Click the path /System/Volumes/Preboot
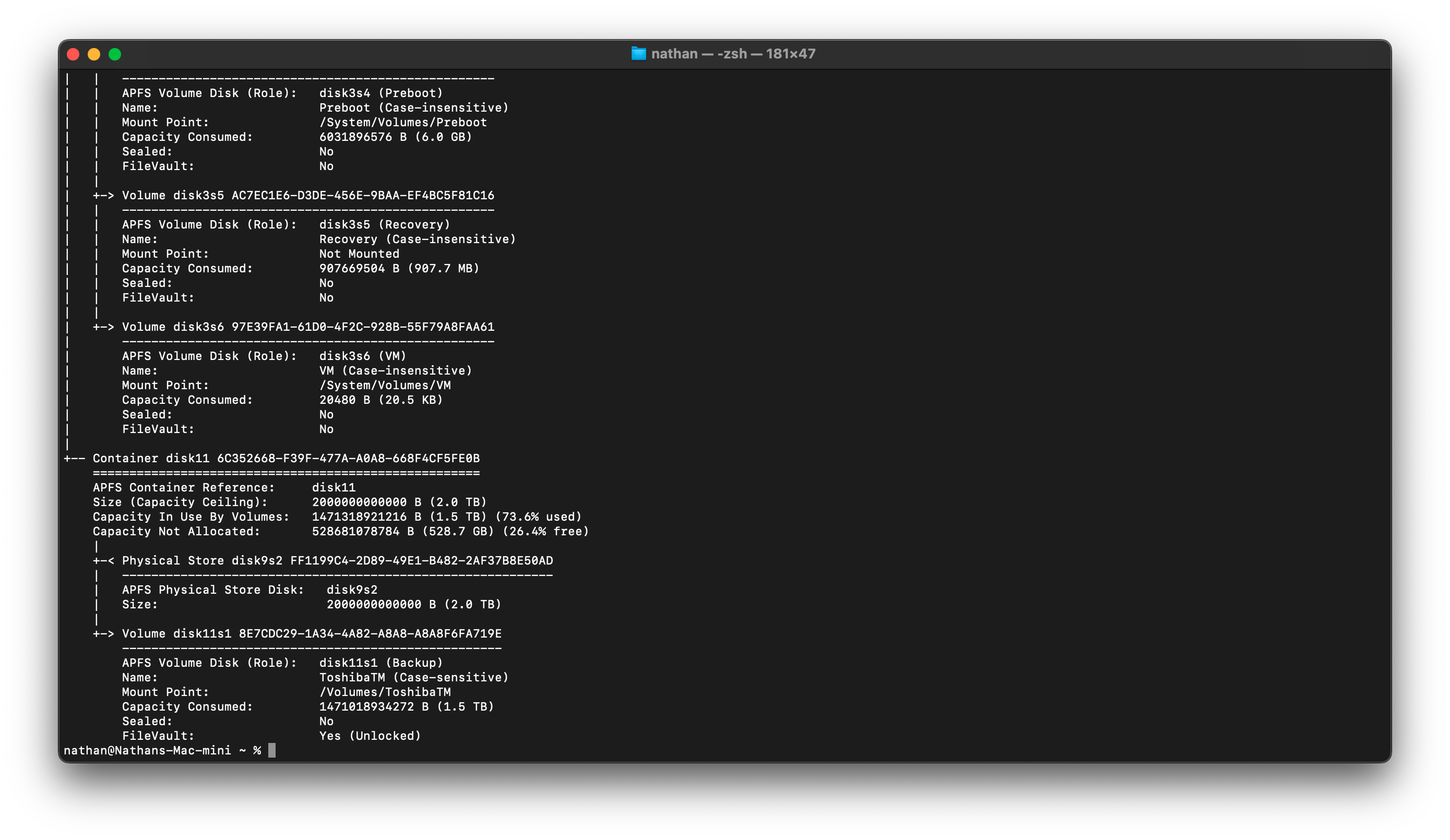Screen dimensions: 1450x840 point(403,123)
